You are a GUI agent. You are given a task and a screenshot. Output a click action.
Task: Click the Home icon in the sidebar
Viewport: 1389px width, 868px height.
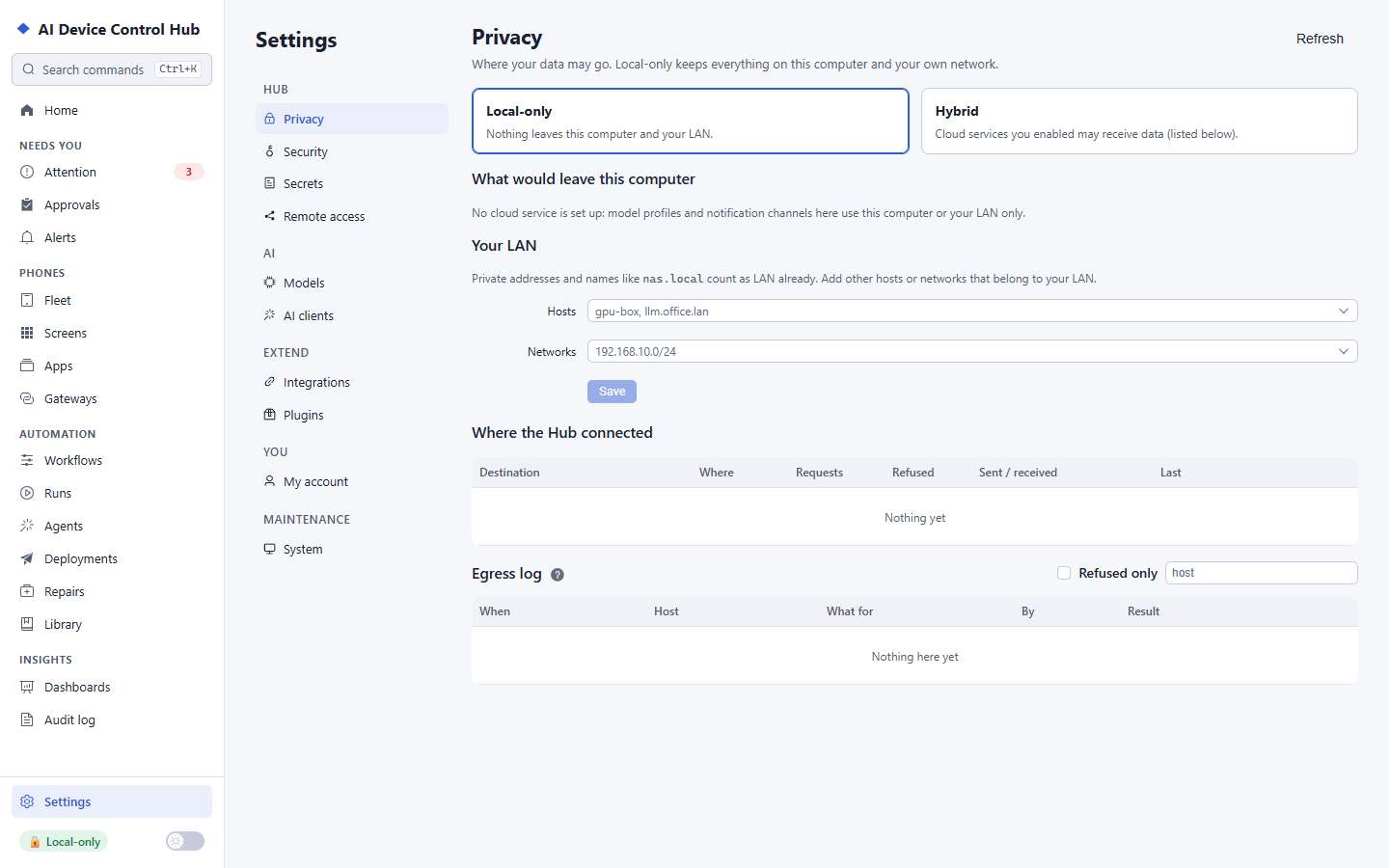tap(27, 111)
